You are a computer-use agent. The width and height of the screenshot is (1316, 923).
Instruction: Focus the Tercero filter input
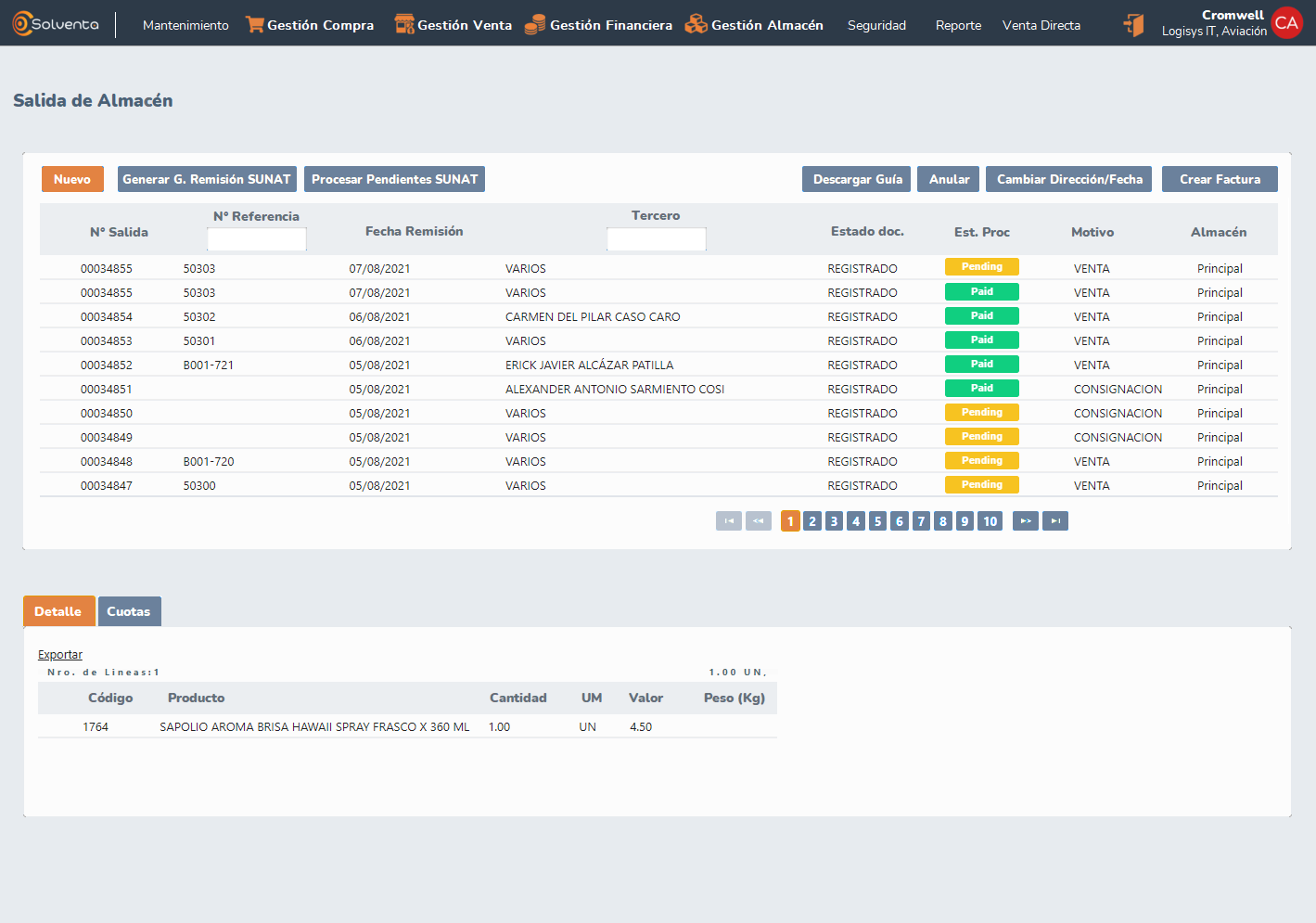[x=656, y=239]
